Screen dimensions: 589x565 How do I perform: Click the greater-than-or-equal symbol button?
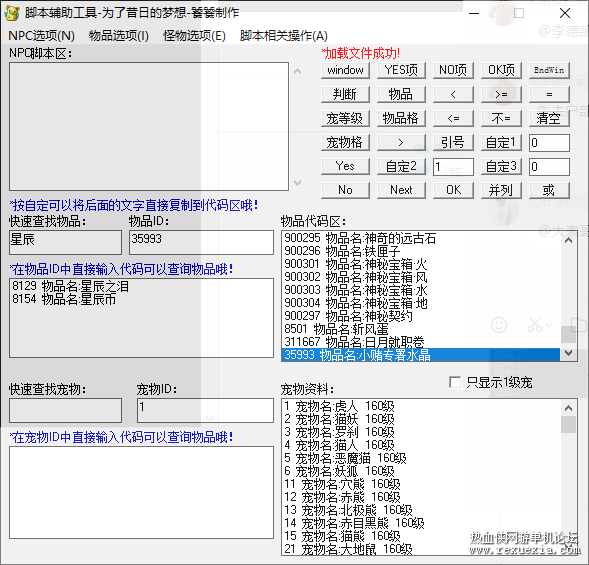(501, 94)
